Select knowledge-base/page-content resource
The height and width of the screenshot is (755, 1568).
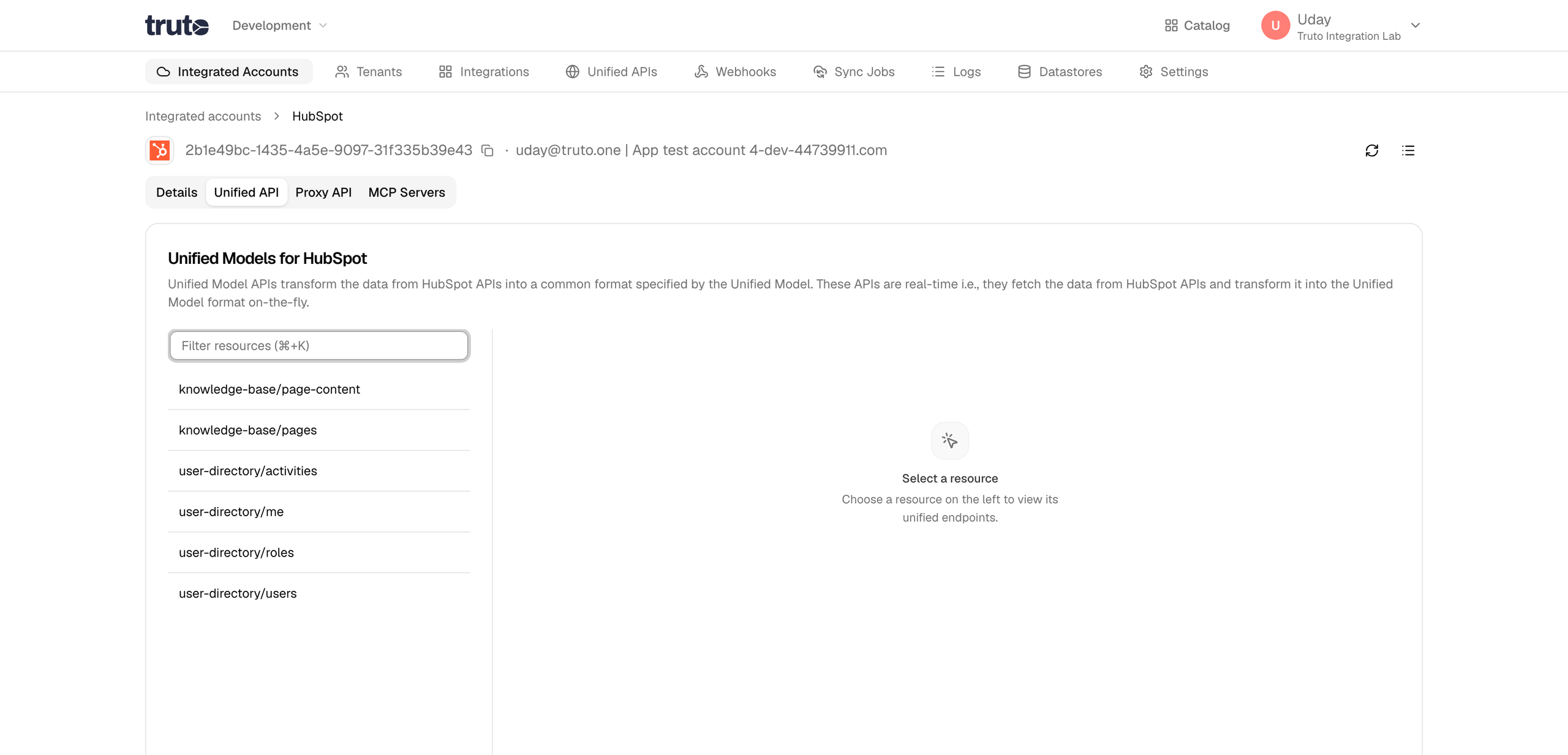click(x=319, y=389)
